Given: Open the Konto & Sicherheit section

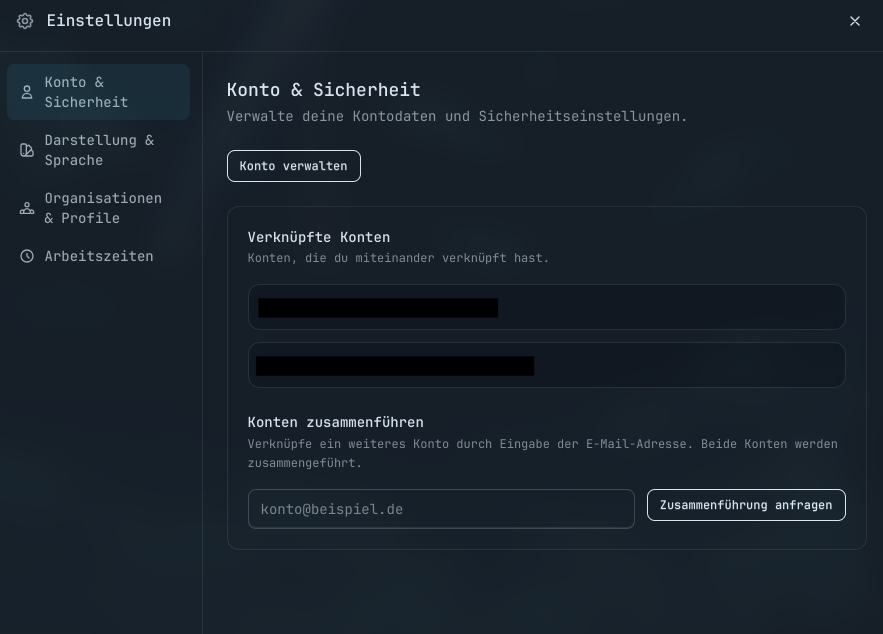Looking at the screenshot, I should click(x=99, y=92).
